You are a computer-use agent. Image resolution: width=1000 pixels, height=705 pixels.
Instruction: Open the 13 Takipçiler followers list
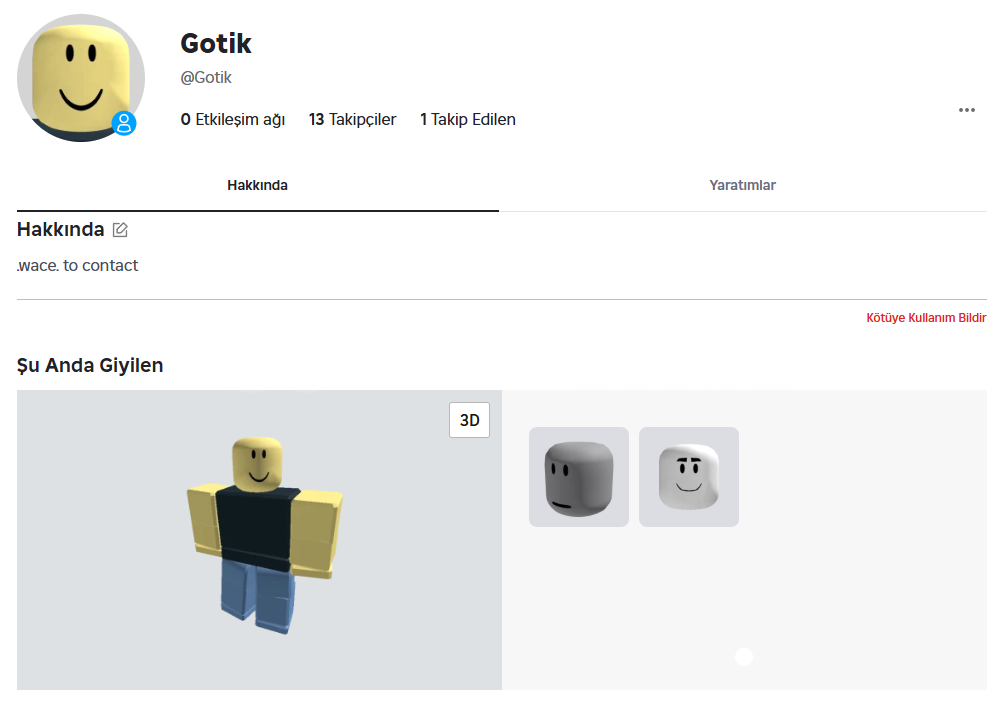pyautogui.click(x=353, y=119)
